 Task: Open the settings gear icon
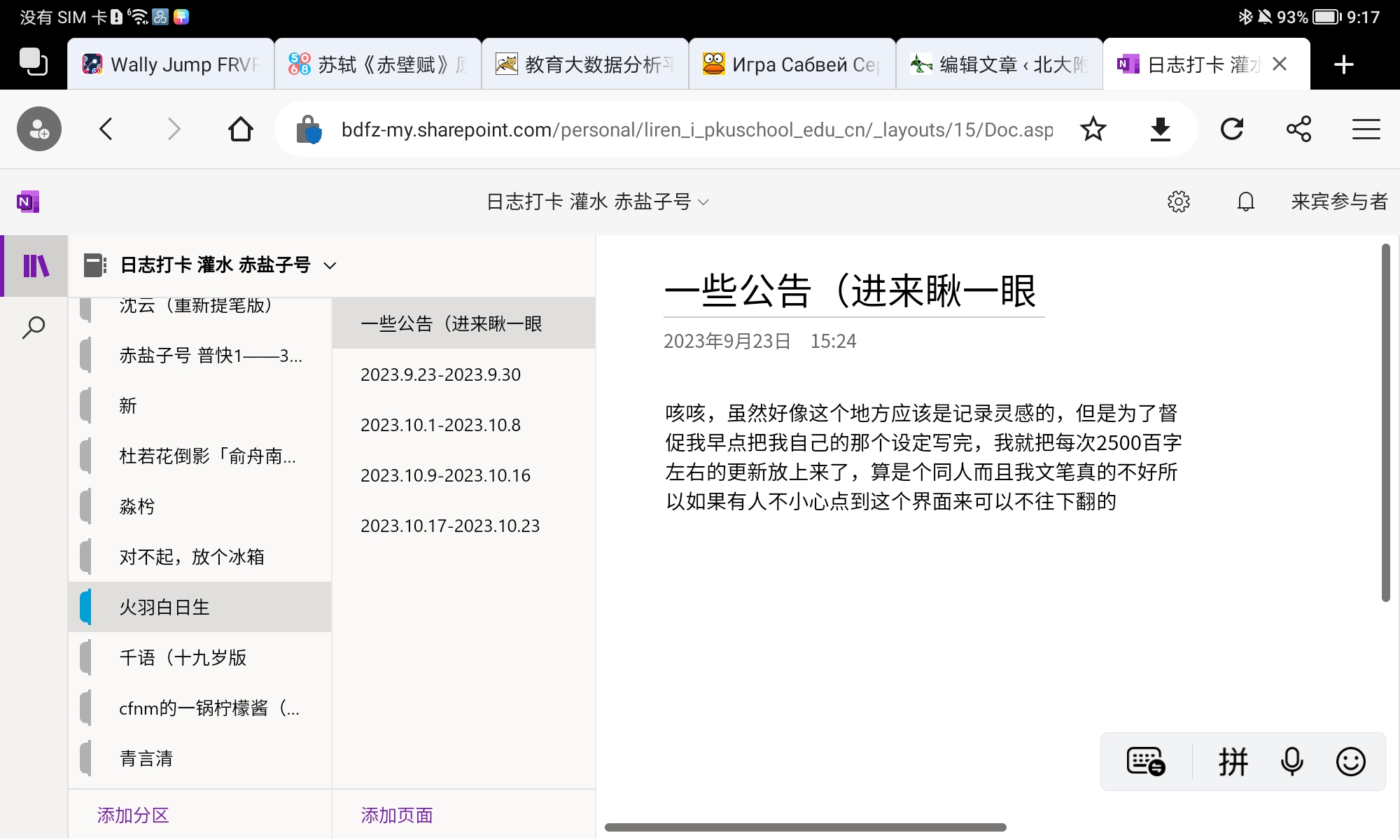click(x=1178, y=202)
